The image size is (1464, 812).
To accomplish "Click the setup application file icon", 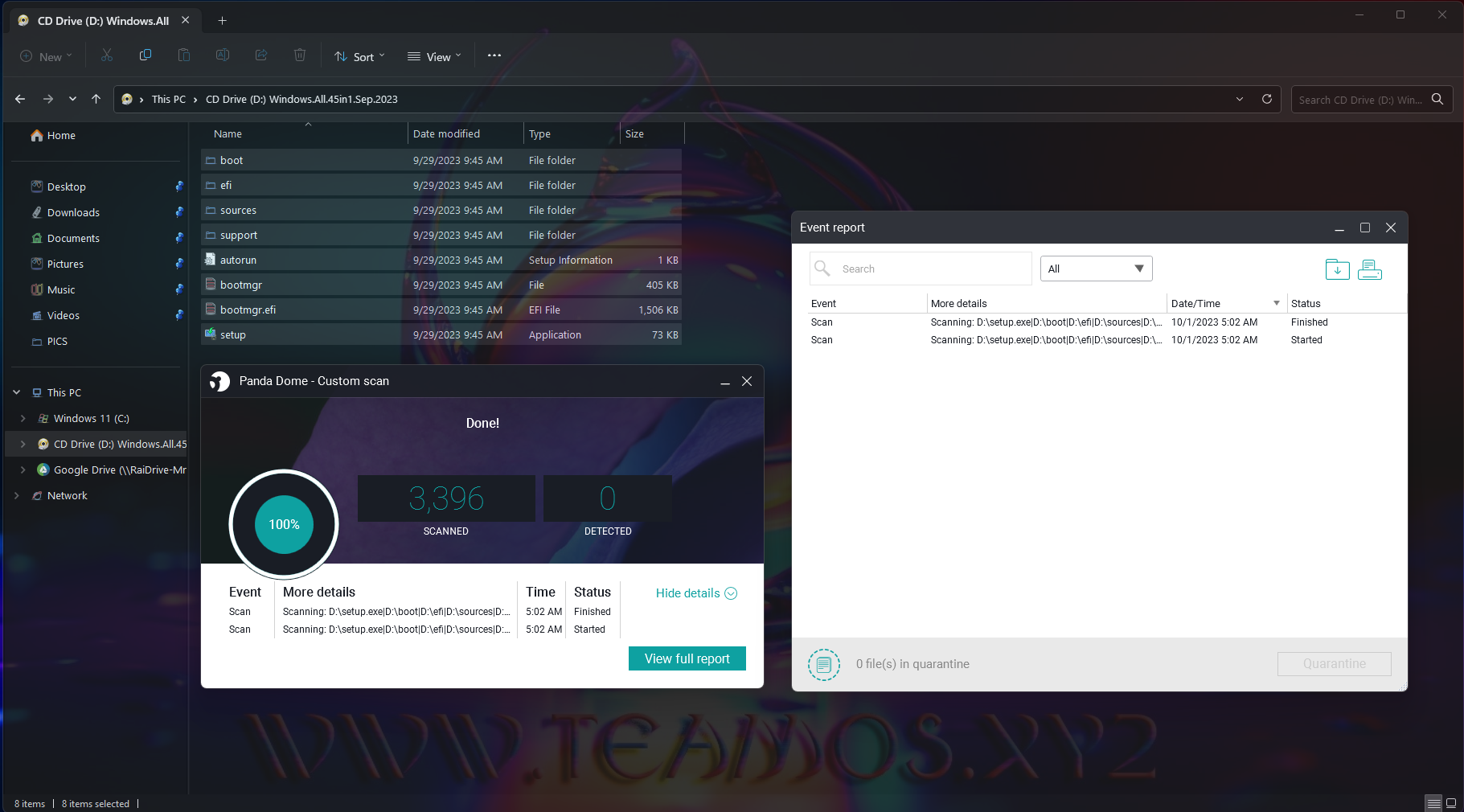I will coord(210,334).
